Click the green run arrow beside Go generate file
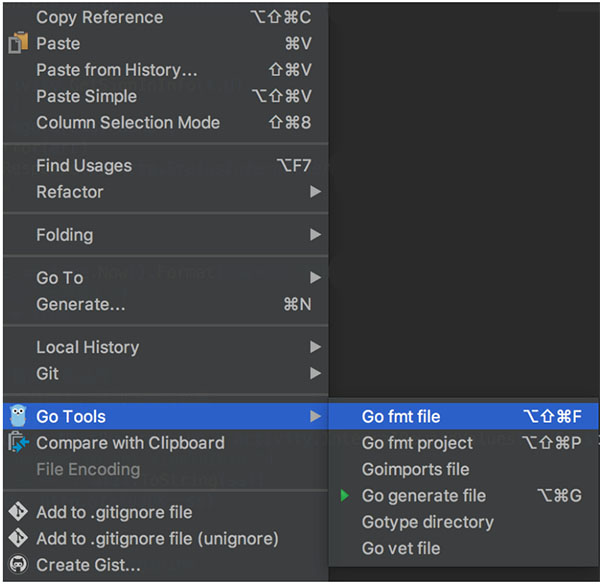Screen dimensions: 600x584 click(x=345, y=496)
